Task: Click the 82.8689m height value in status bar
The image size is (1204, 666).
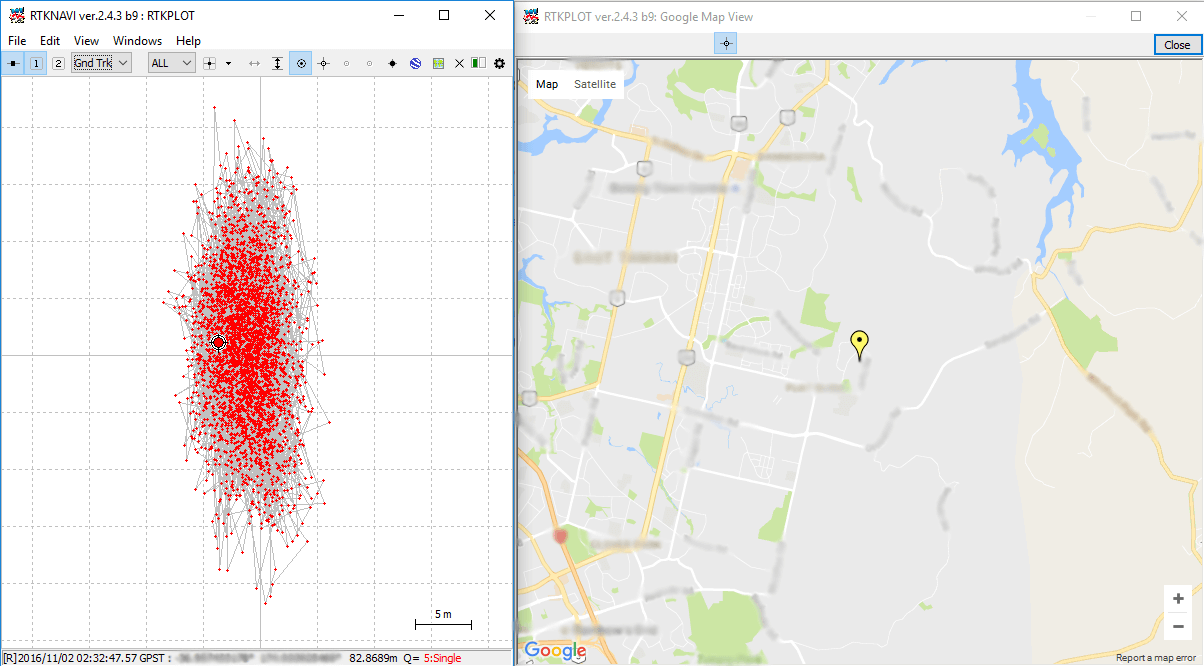Action: 372,658
